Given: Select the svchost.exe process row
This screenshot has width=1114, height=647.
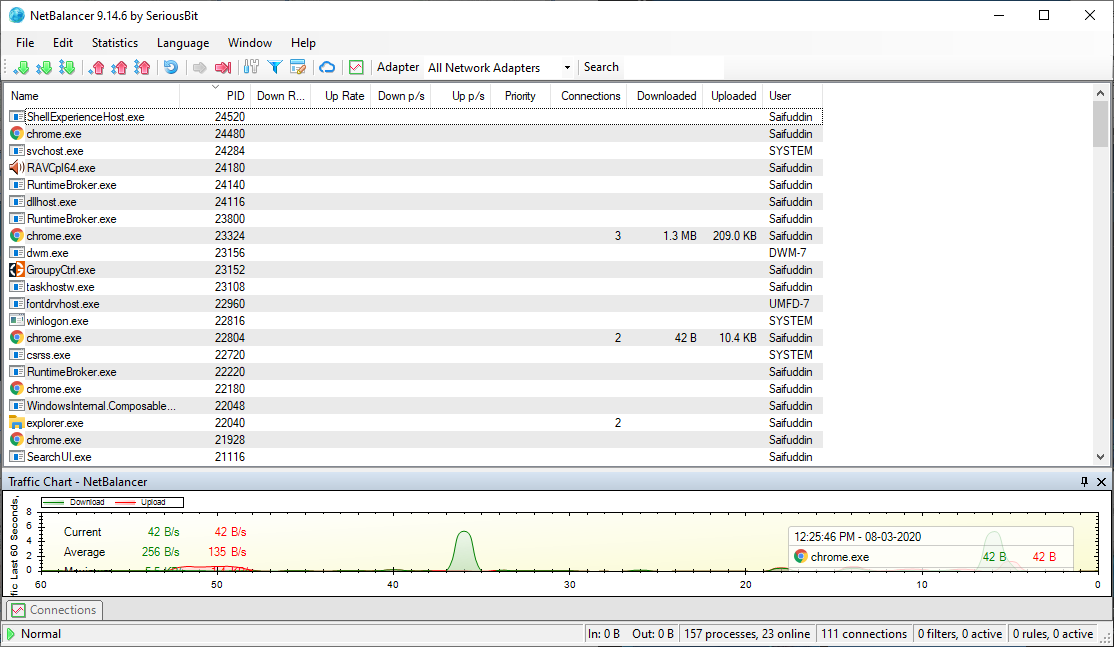Looking at the screenshot, I should [x=414, y=151].
